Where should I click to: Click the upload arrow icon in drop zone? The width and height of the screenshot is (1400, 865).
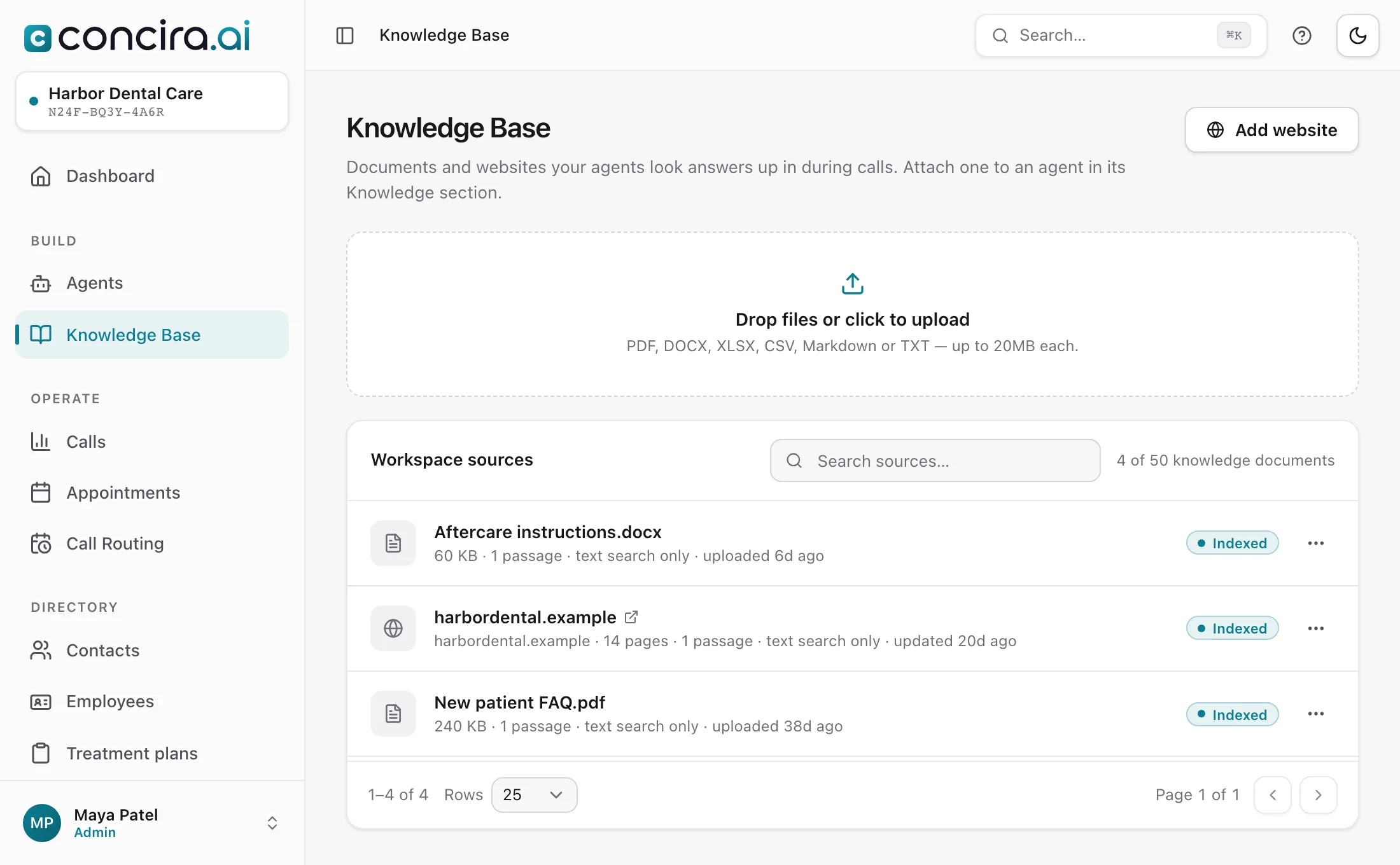(853, 284)
